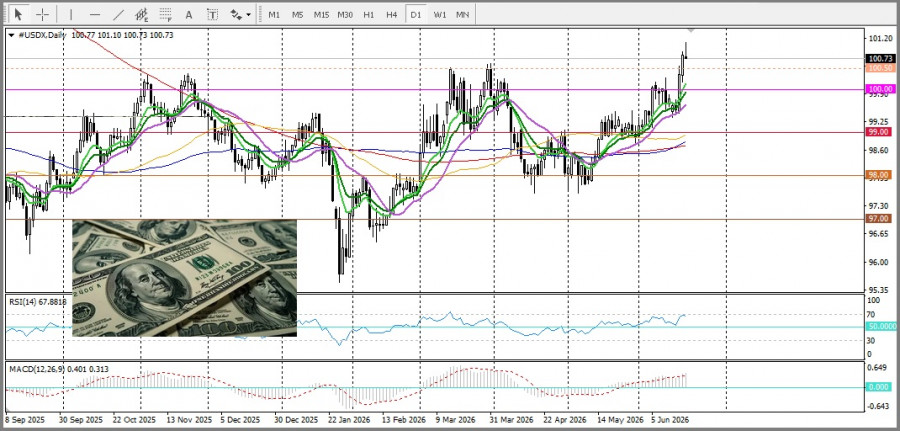Click the 101.20 price scale value
Image resolution: width=900 pixels, height=431 pixels.
880,39
